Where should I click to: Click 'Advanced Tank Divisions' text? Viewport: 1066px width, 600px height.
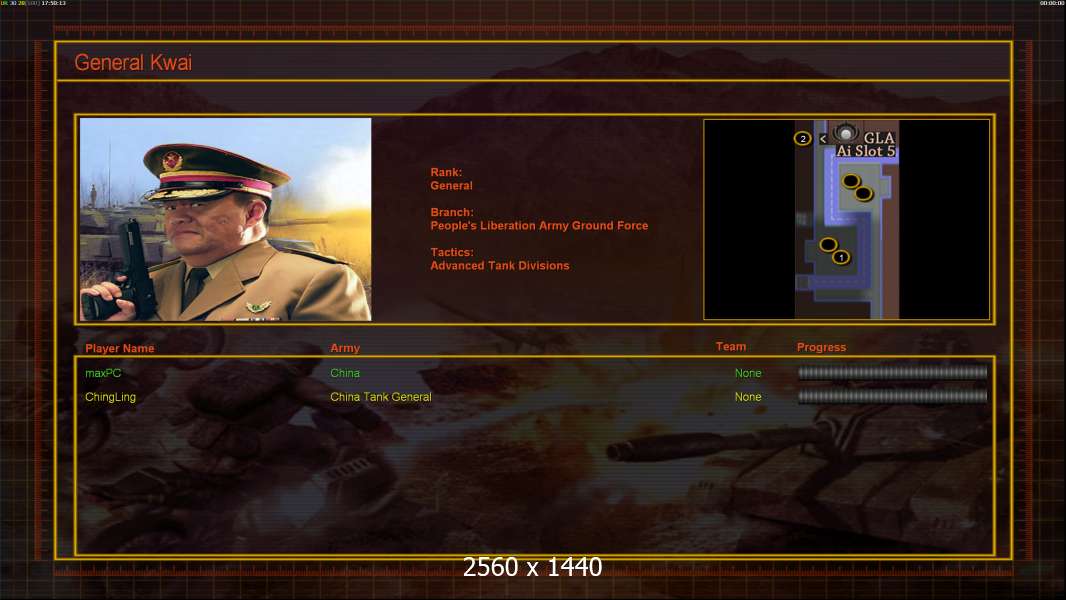tap(500, 266)
